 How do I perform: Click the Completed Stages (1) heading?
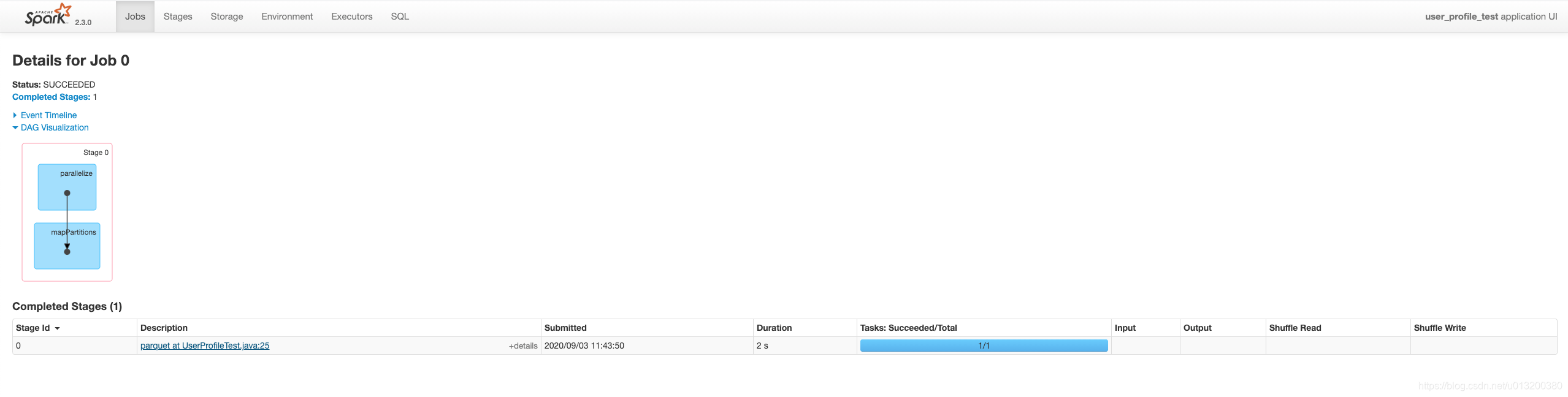coord(67,306)
